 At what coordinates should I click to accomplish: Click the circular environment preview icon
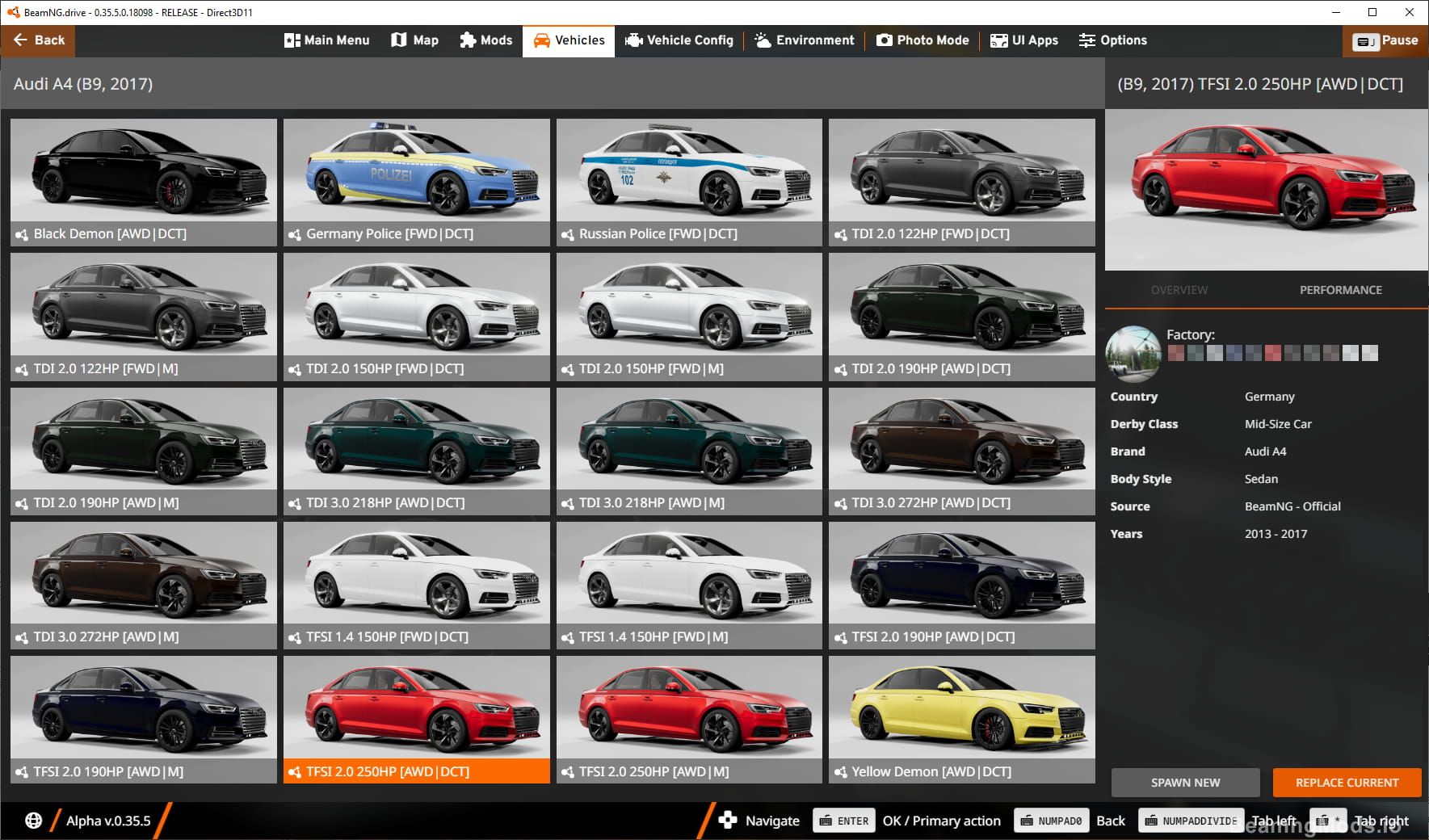pos(1133,354)
